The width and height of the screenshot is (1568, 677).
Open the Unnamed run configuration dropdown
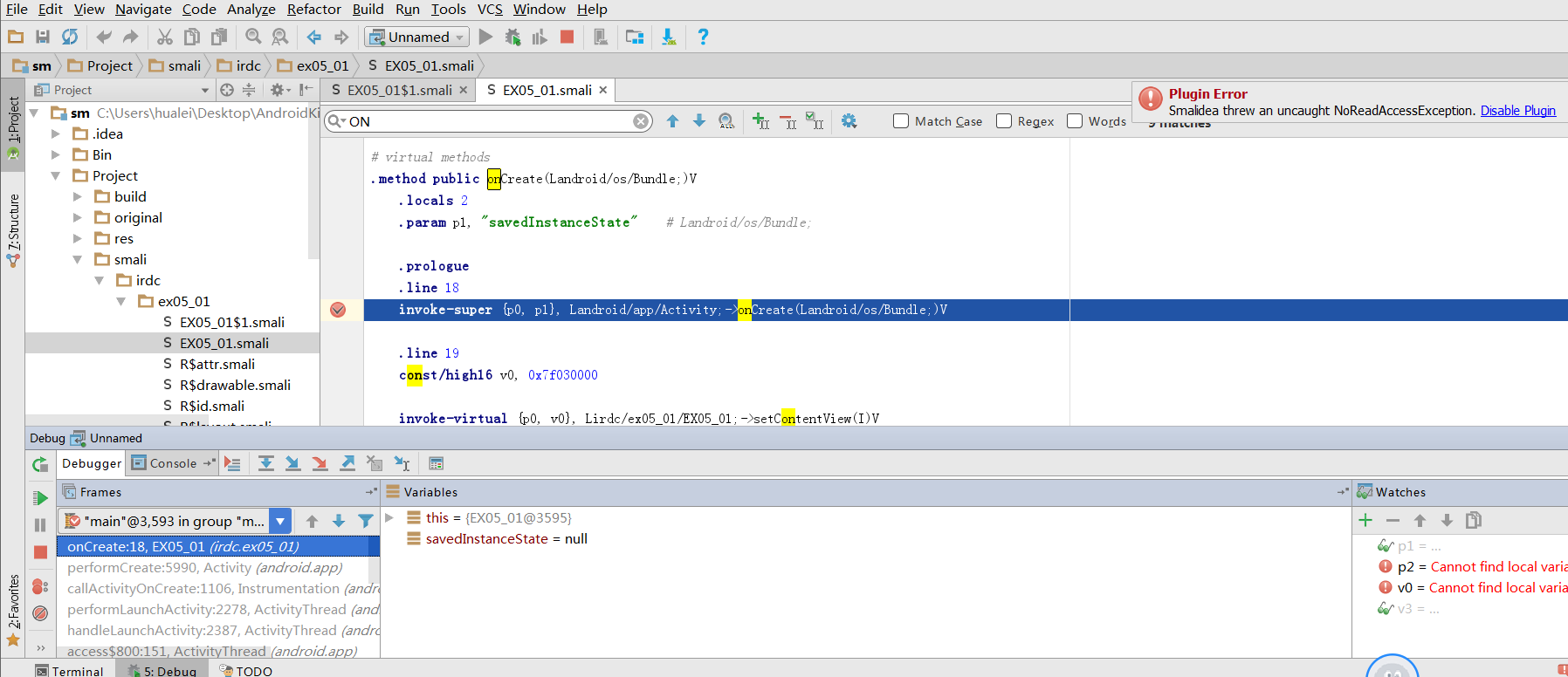point(417,37)
